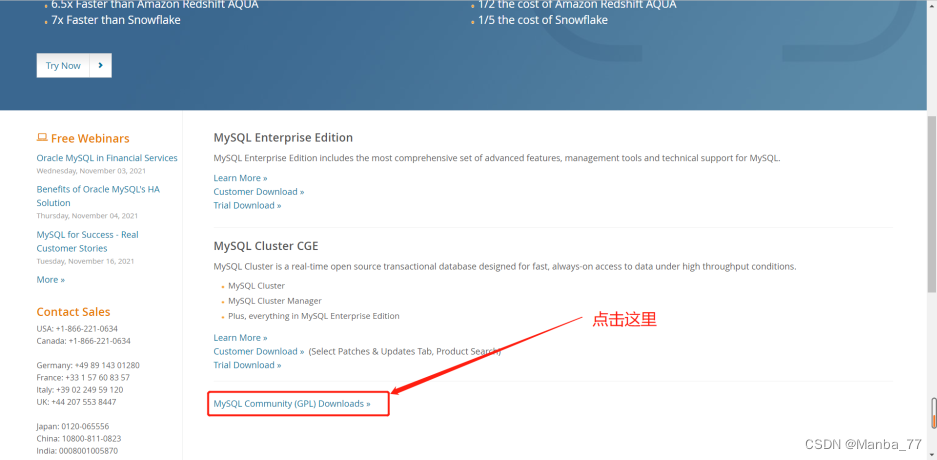Click '7x Faster than Snowflake' banner text
Viewport: 937px width, 460px height.
[116, 20]
